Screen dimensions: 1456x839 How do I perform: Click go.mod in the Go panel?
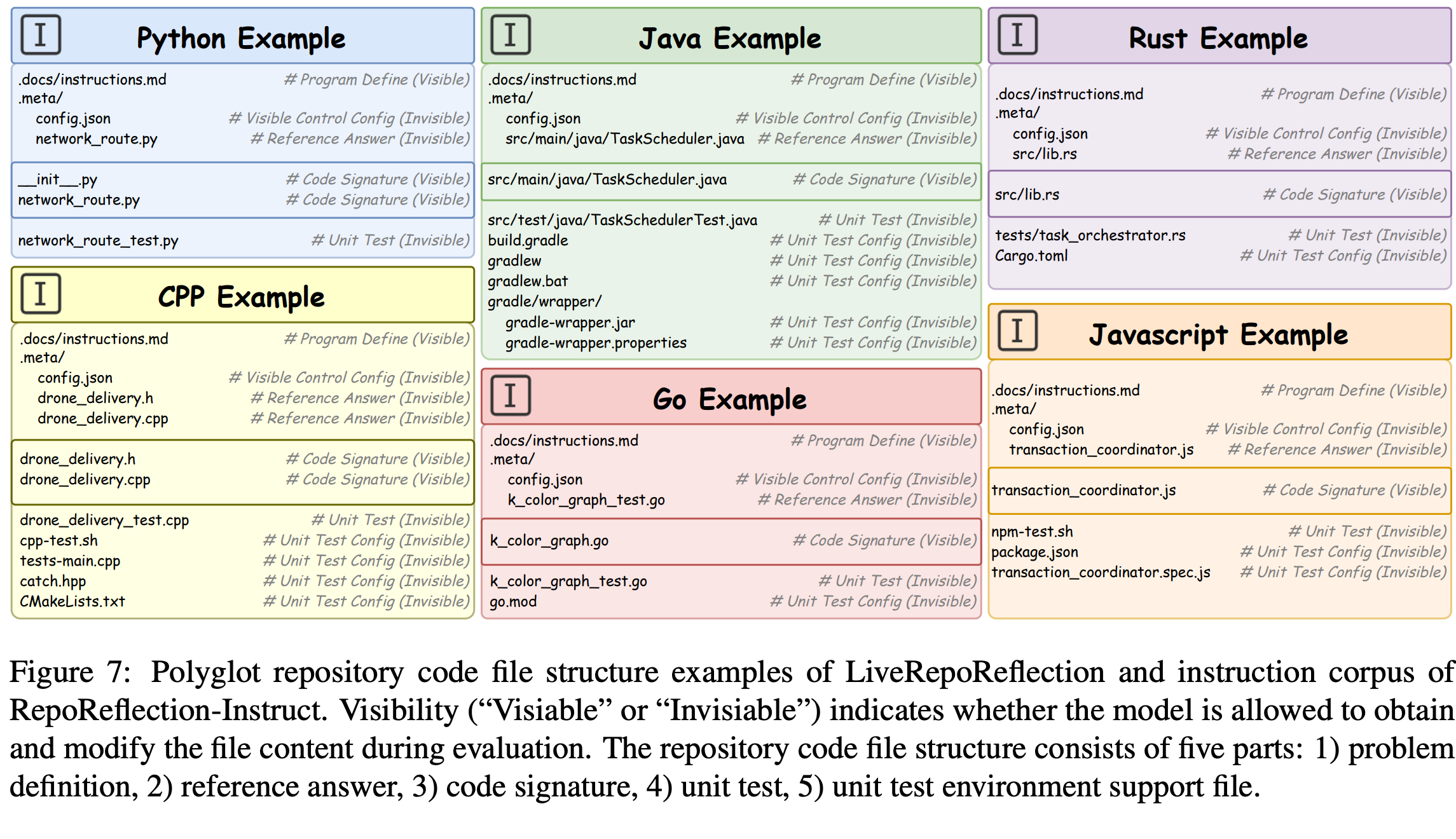(x=513, y=602)
